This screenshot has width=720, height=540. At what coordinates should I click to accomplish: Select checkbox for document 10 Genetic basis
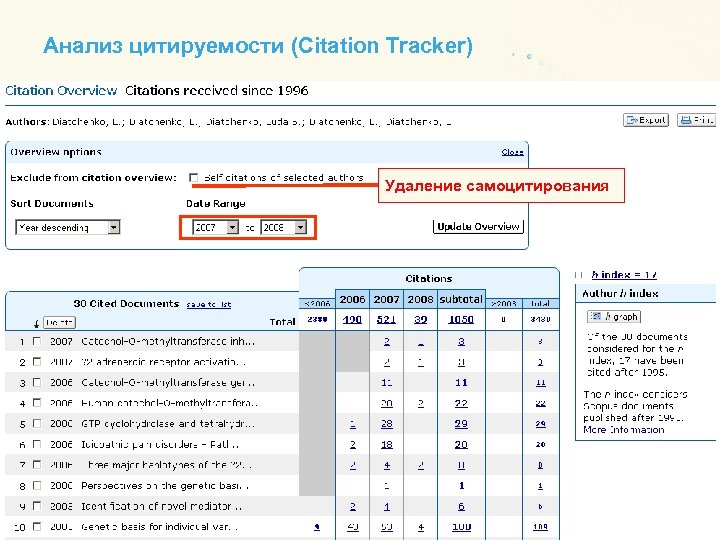(x=37, y=527)
